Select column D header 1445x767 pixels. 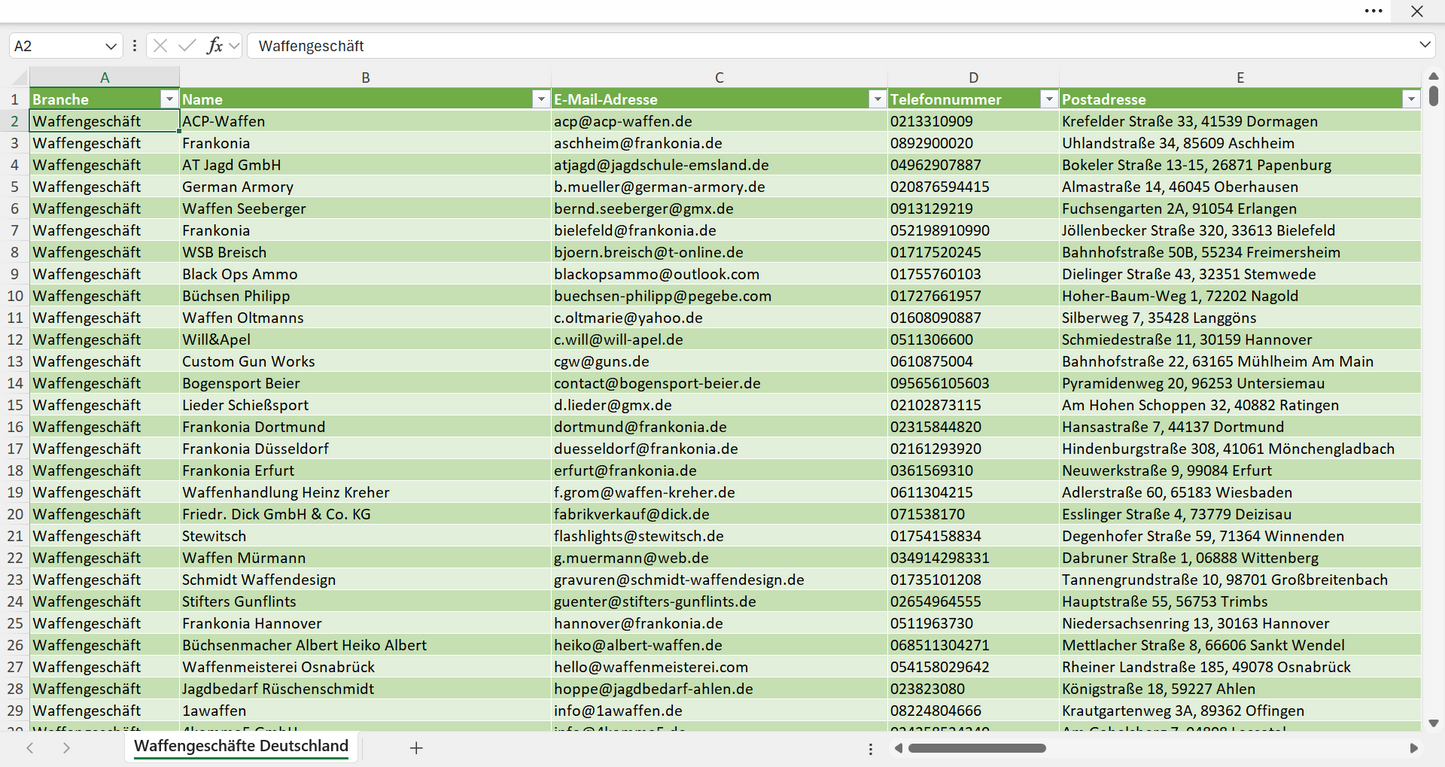[974, 77]
